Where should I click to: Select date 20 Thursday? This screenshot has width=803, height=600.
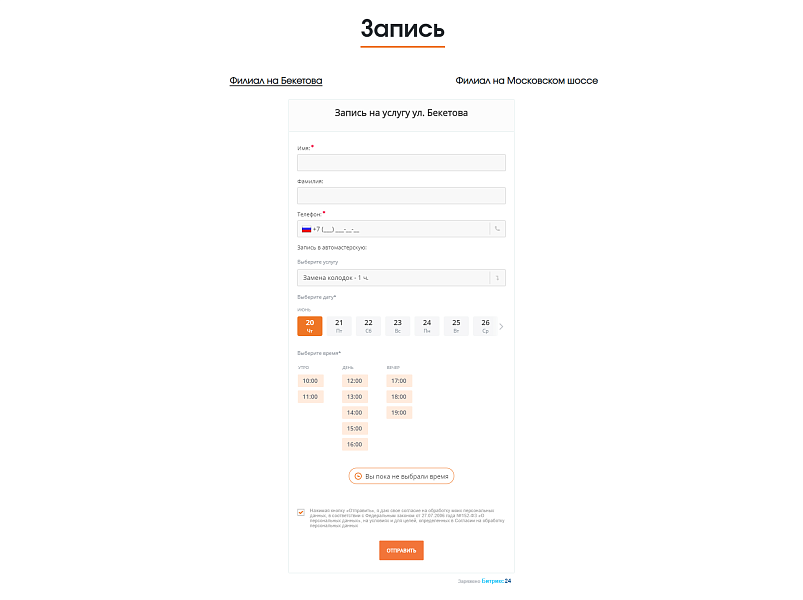310,326
